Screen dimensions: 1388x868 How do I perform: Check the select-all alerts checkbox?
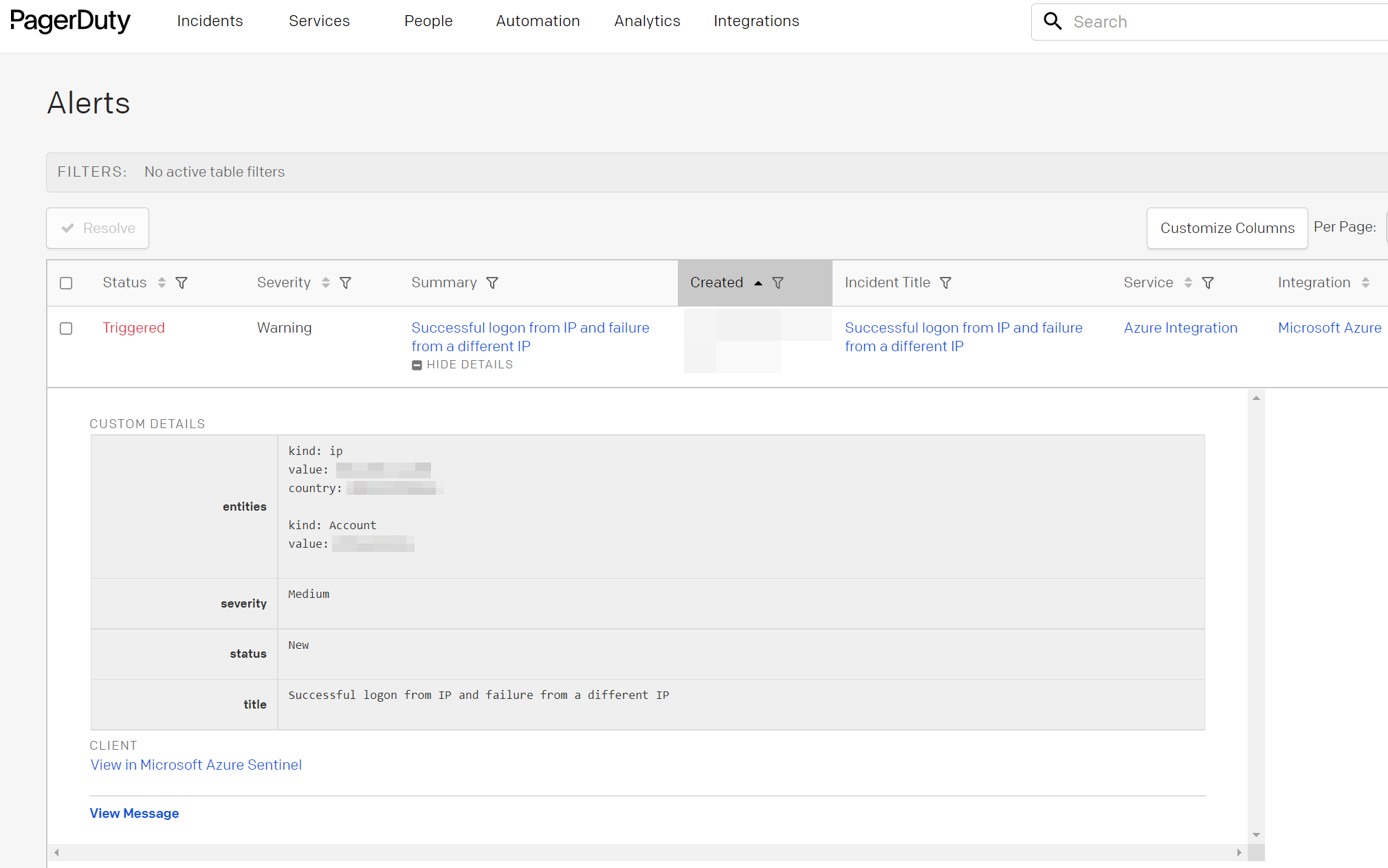(x=66, y=282)
